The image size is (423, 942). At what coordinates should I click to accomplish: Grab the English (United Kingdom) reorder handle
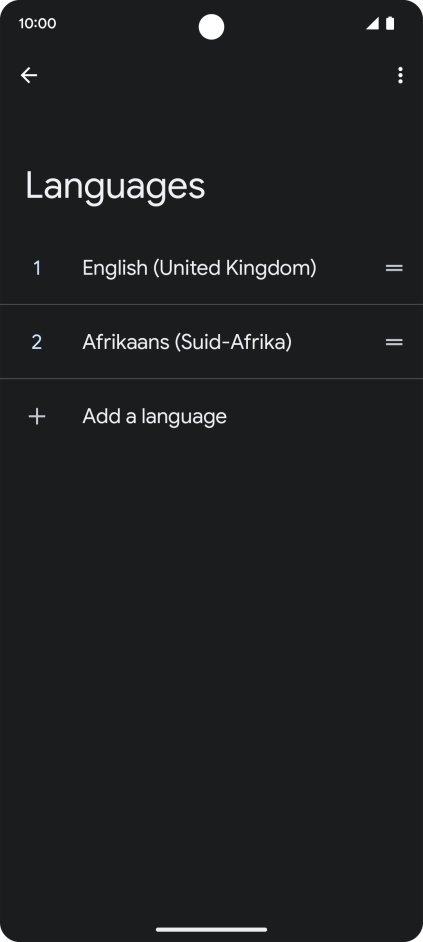(x=394, y=268)
